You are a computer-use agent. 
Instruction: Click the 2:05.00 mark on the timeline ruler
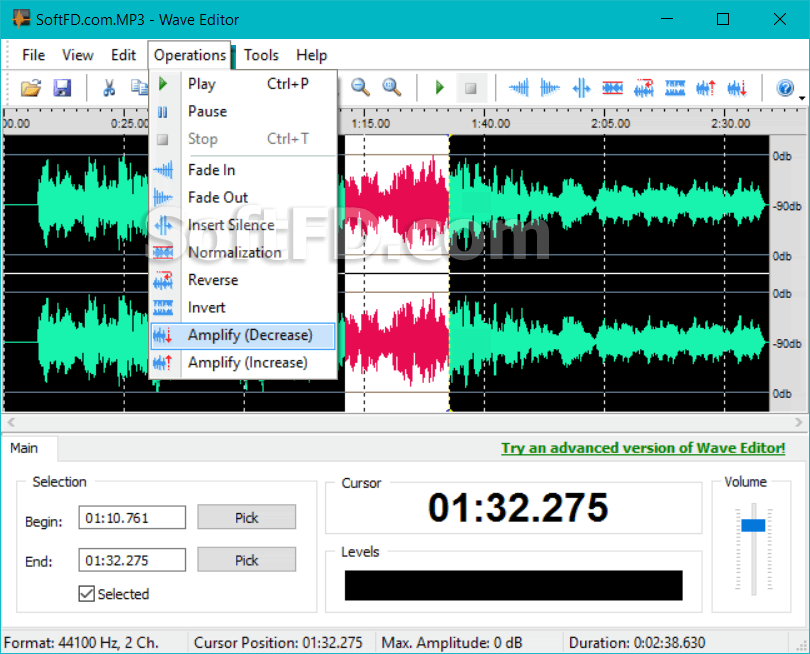coord(611,123)
